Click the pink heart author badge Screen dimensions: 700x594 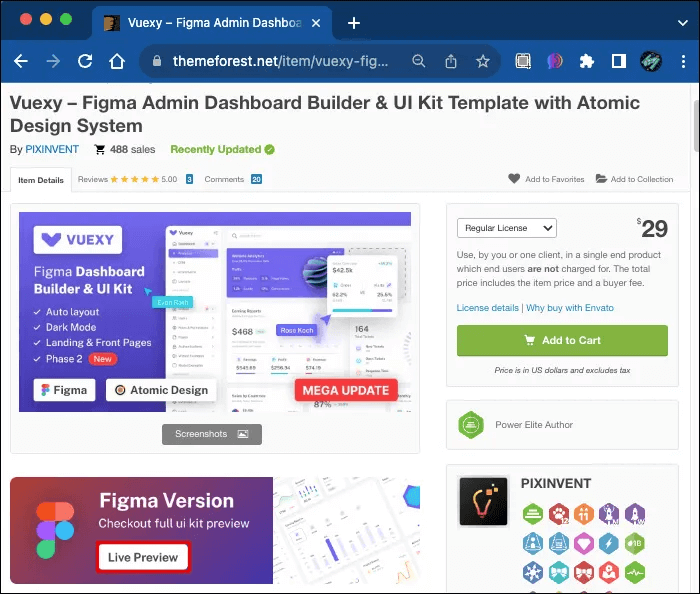click(x=583, y=543)
